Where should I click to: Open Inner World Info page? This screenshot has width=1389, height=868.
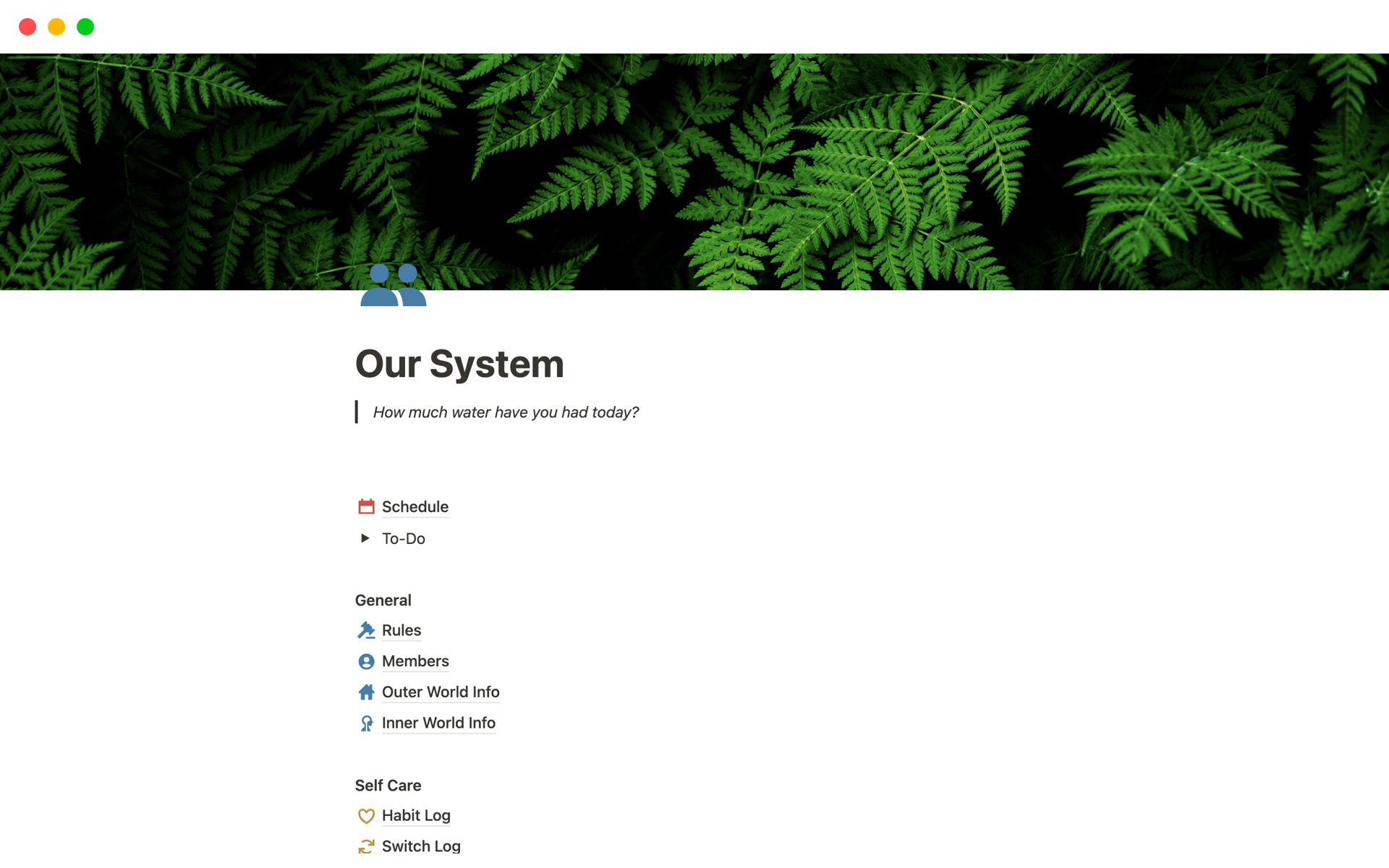pyautogui.click(x=438, y=722)
